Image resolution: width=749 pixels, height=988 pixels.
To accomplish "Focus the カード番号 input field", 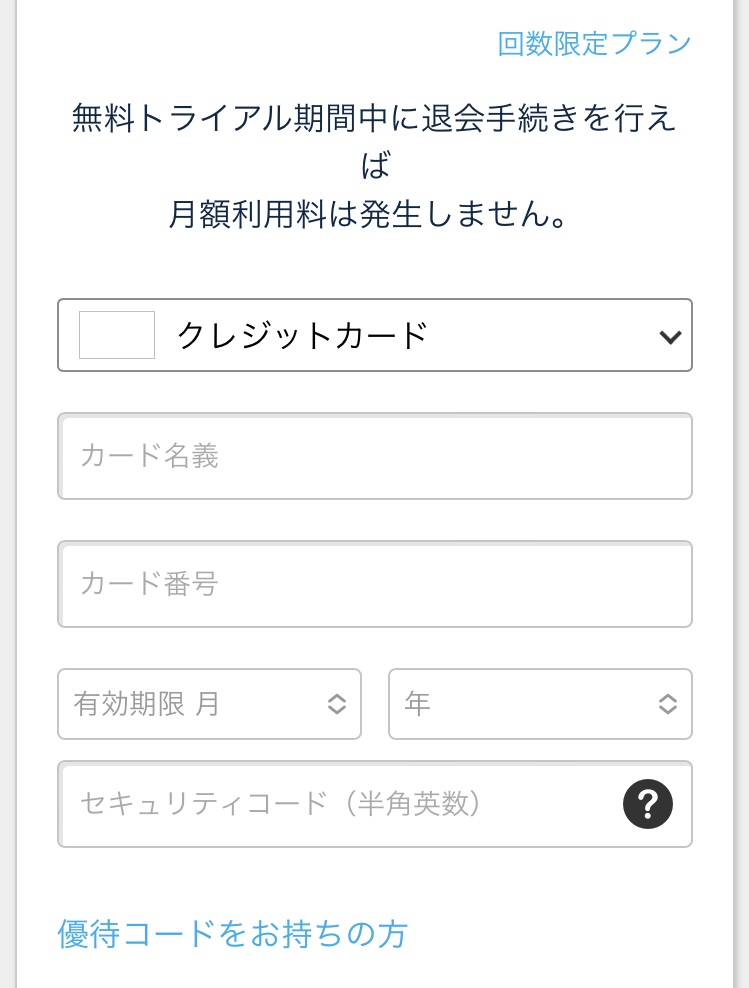I will coord(375,584).
